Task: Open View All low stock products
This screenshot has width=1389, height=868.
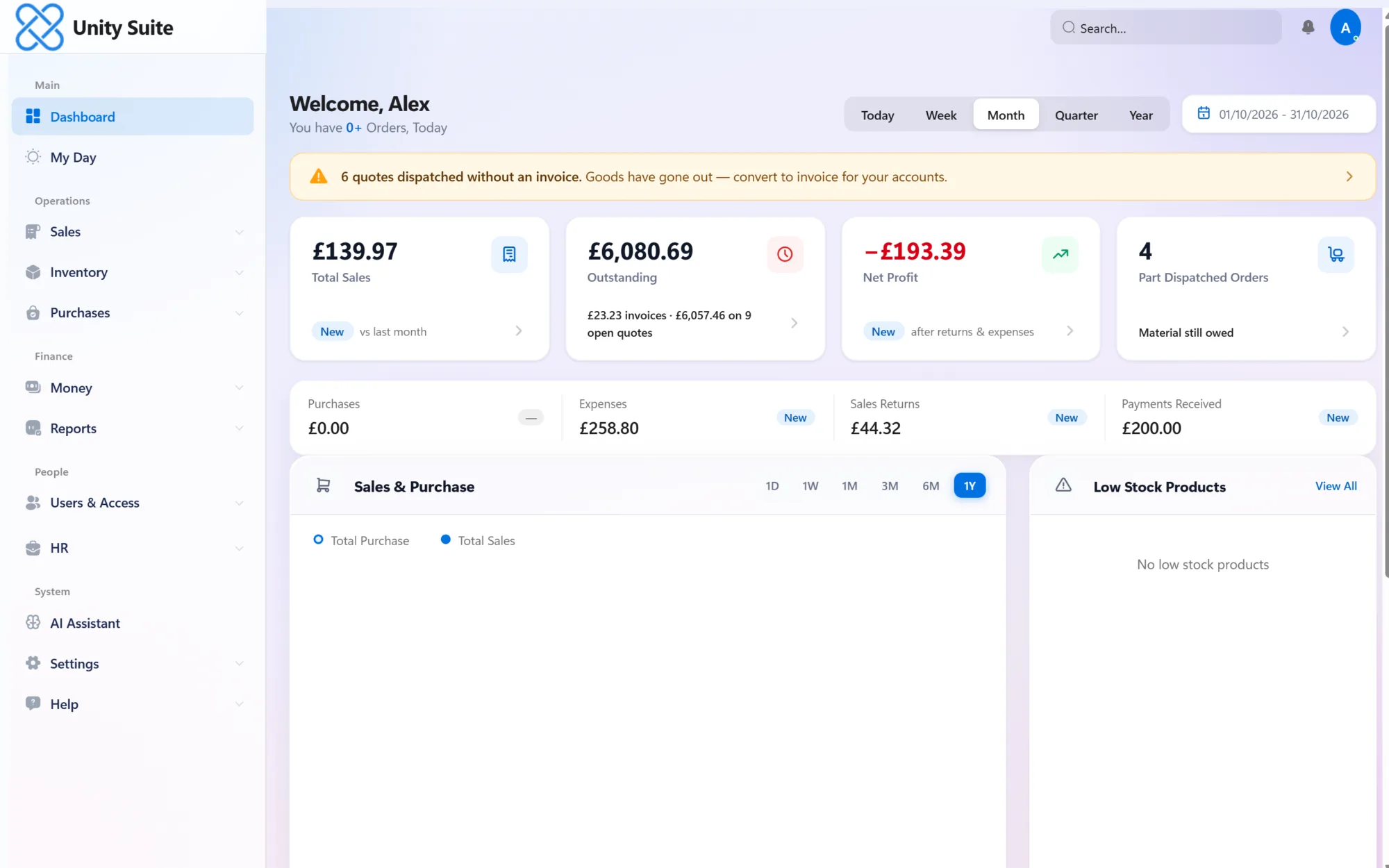Action: coord(1336,486)
